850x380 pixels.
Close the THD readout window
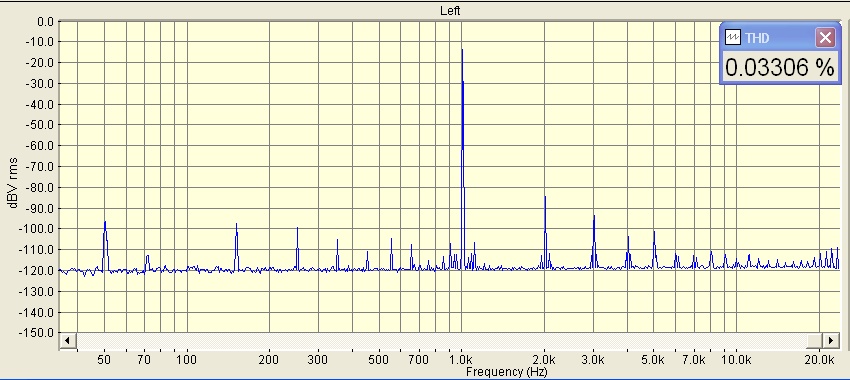(825, 37)
